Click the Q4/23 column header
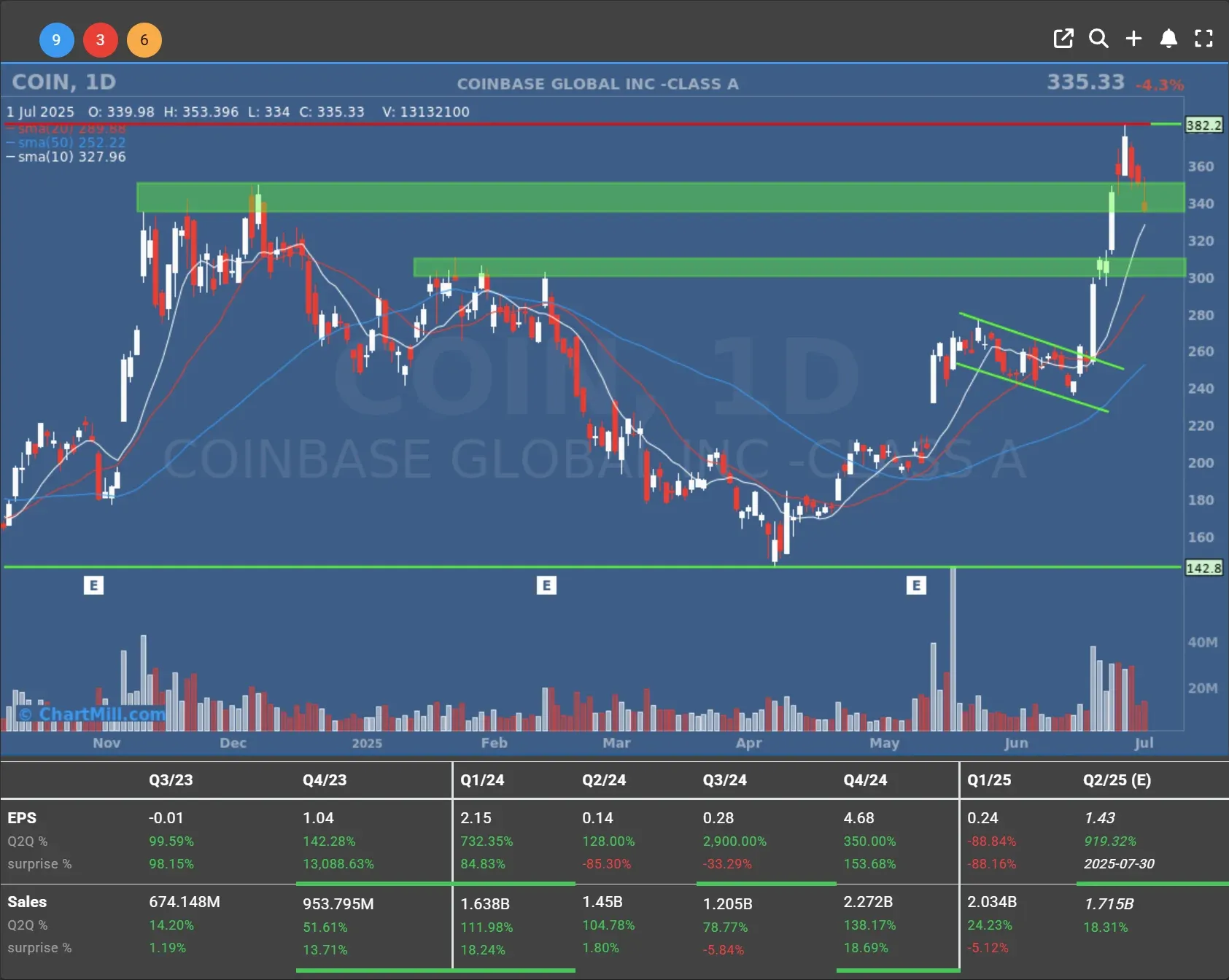This screenshot has height=980, width=1229. tap(325, 779)
